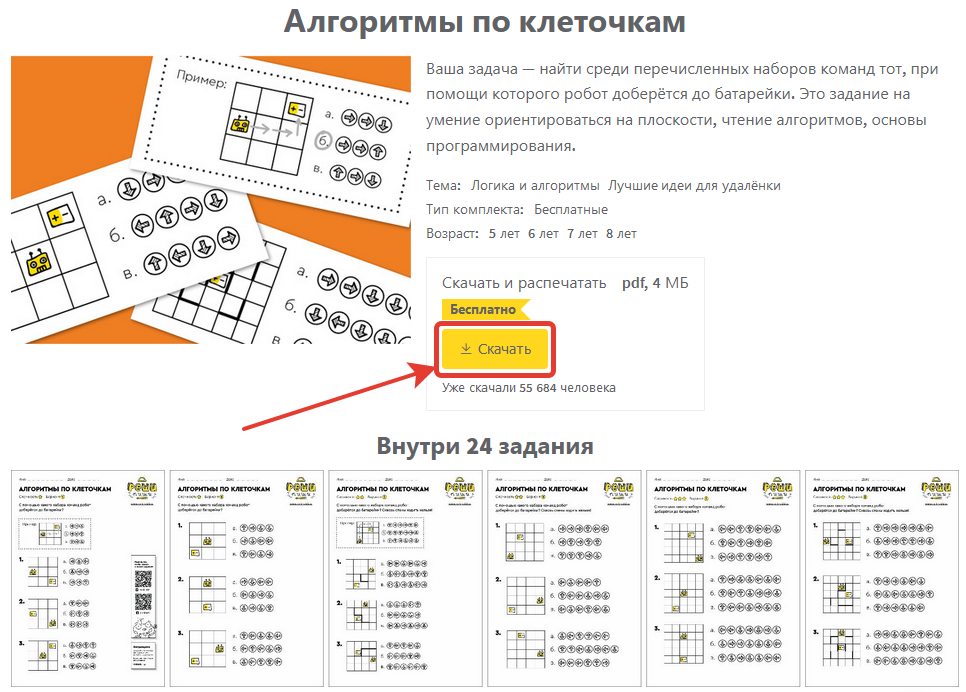Click the Бесплатно yellow price tag

point(485,309)
